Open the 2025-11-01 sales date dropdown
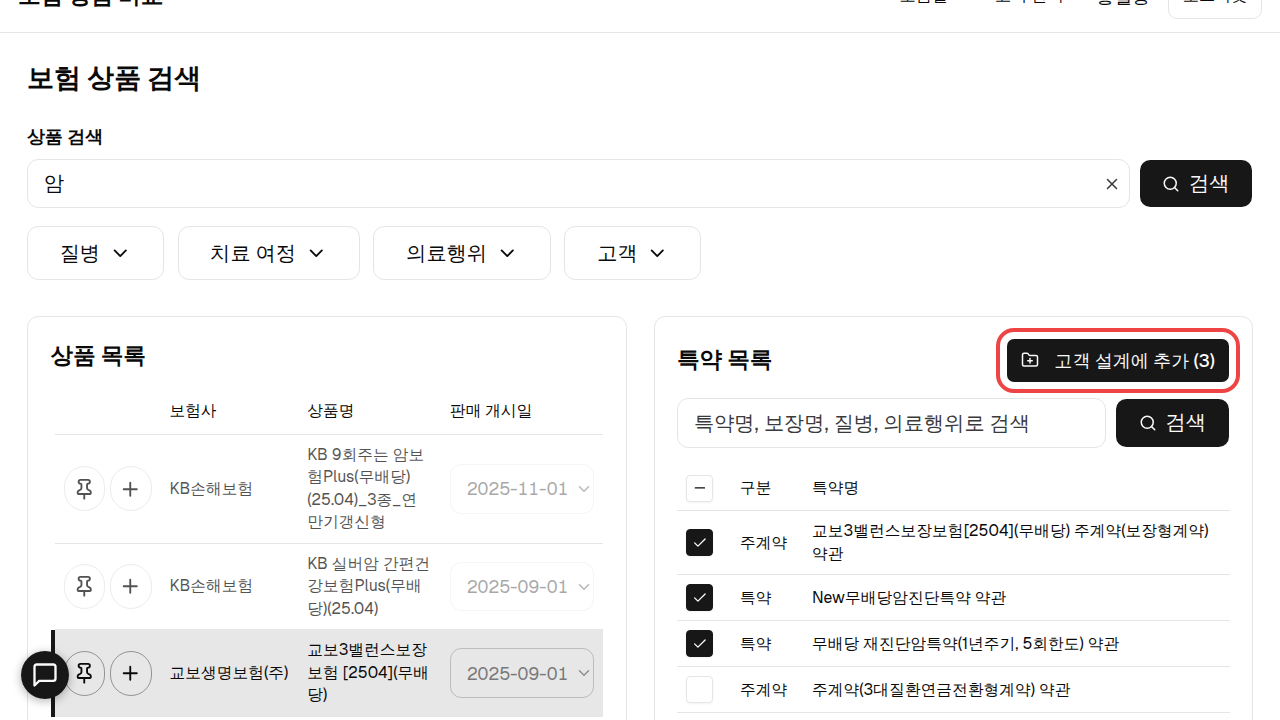The image size is (1280, 720). (x=522, y=489)
